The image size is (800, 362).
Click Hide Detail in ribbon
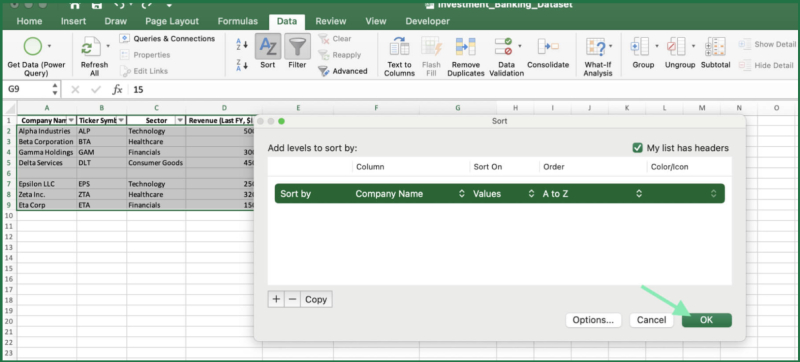click(x=766, y=65)
